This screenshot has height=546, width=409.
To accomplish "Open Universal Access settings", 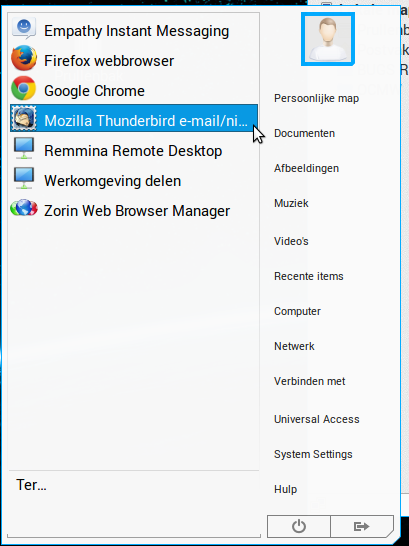I will tap(316, 419).
